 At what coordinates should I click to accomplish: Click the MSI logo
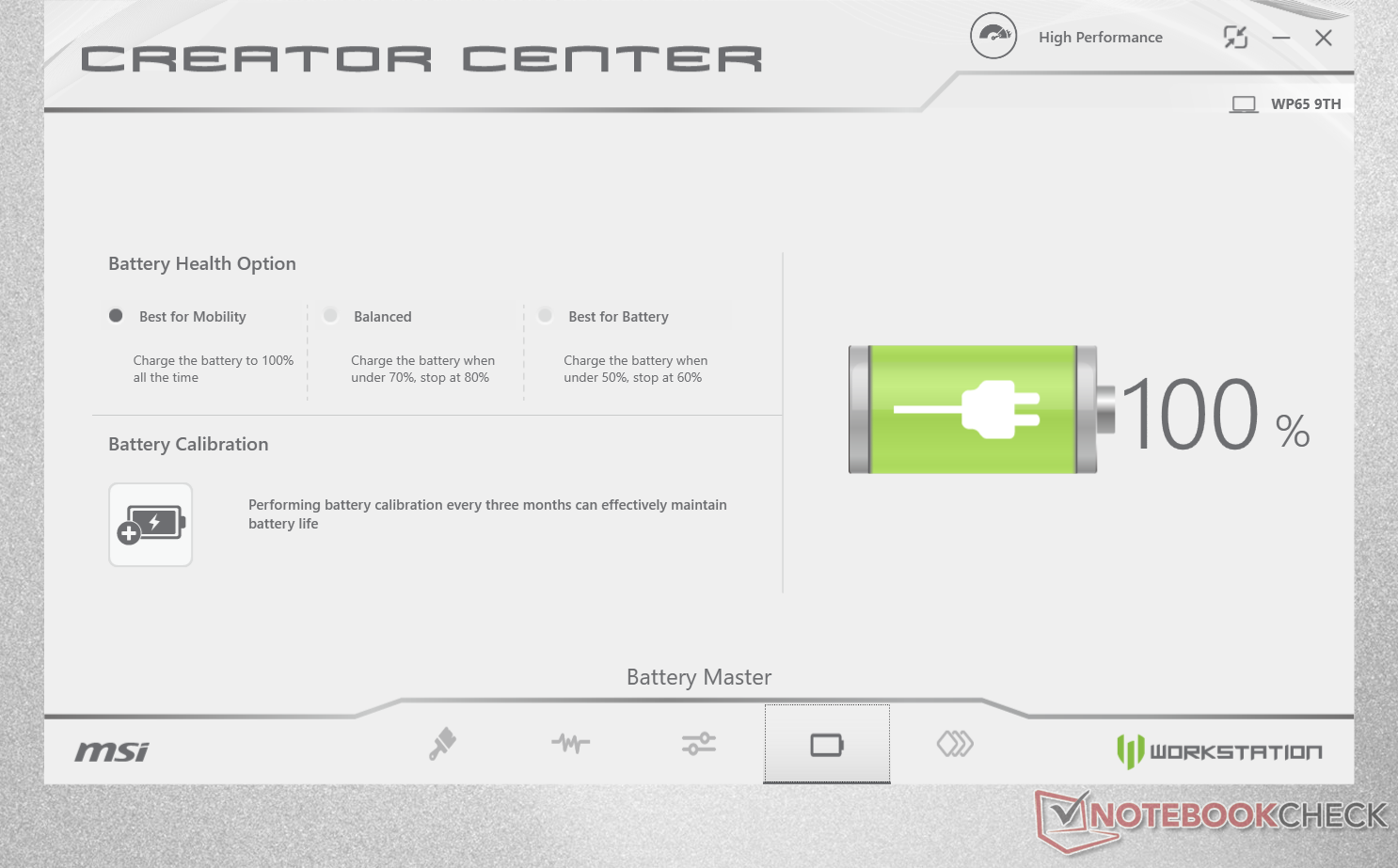point(112,751)
